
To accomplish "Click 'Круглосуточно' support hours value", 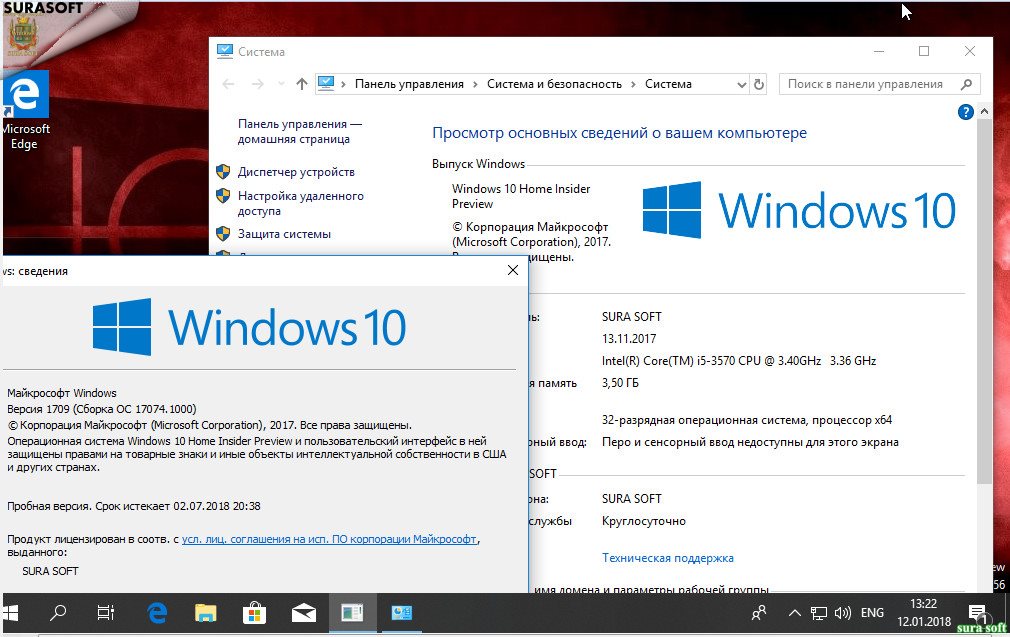I will [x=643, y=521].
